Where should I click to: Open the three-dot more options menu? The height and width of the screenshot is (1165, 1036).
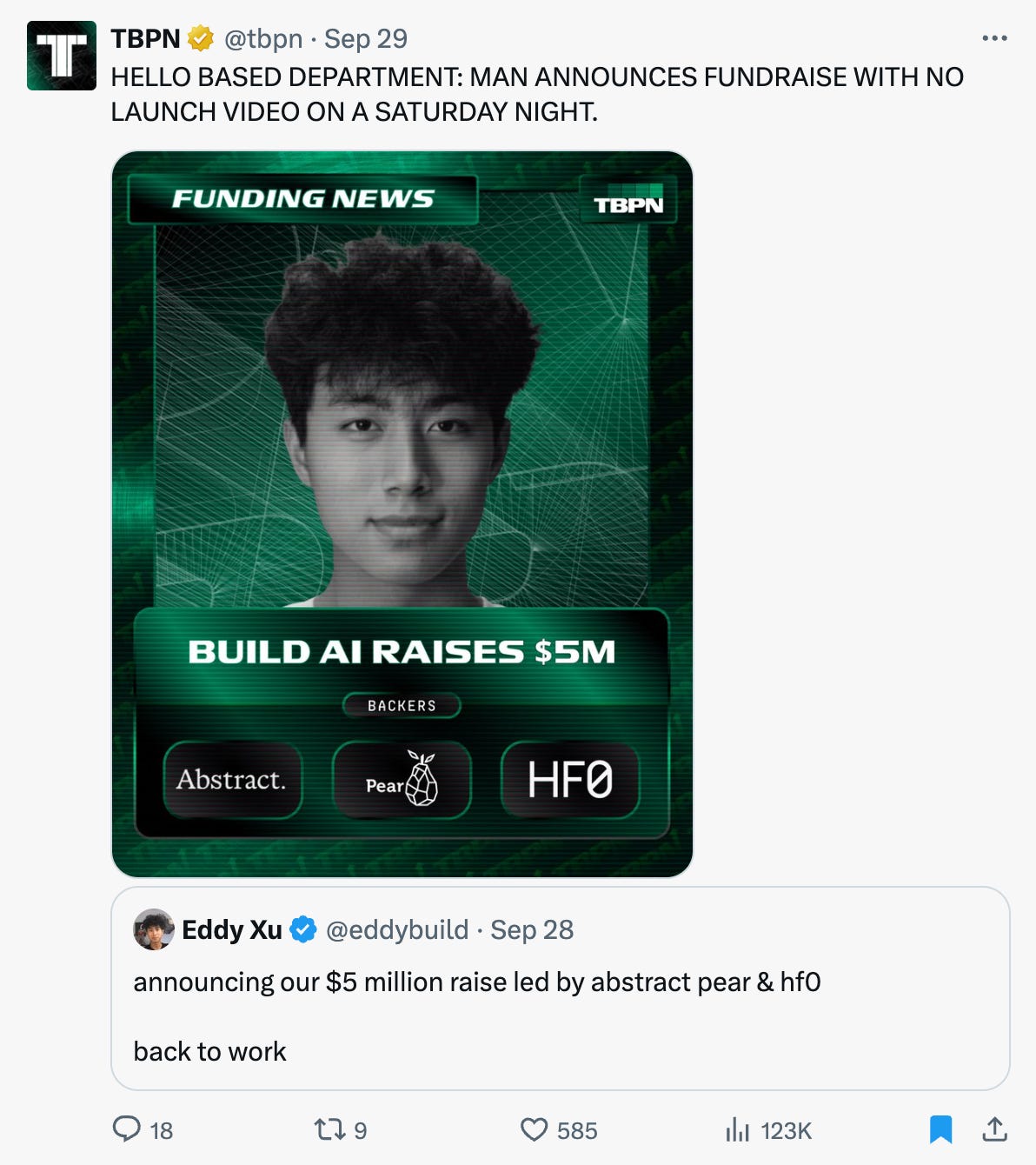(x=994, y=38)
